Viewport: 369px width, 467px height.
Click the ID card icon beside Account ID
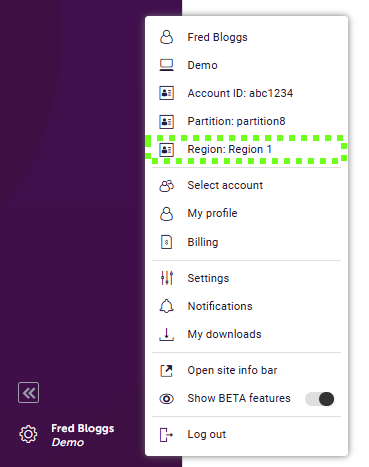click(166, 93)
